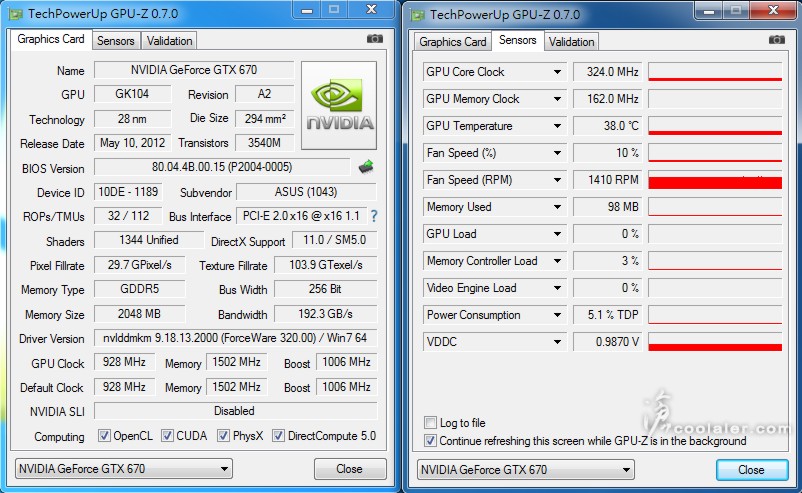Click the Bus Interface question mark

pyautogui.click(x=374, y=216)
